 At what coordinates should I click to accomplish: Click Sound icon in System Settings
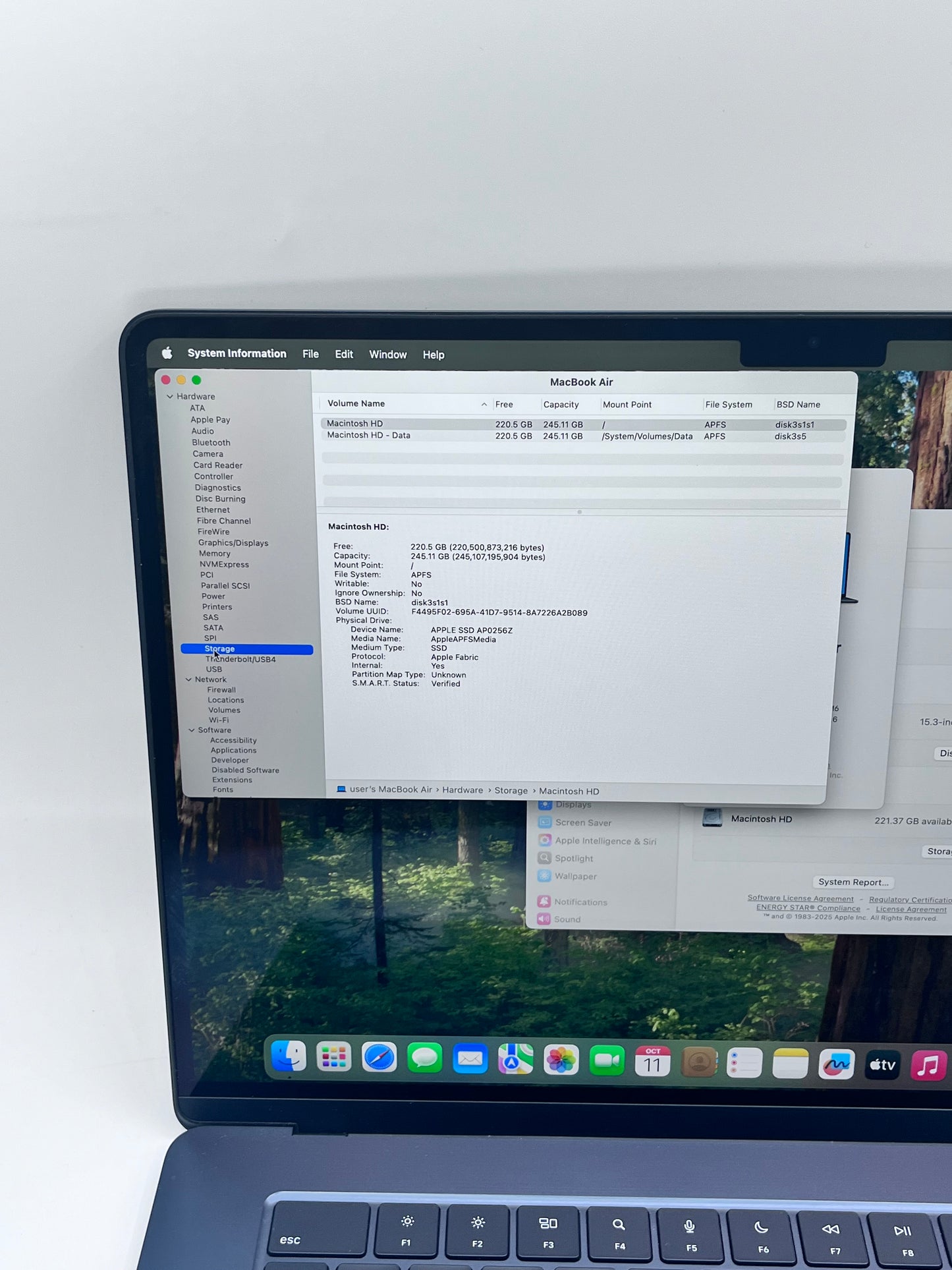(544, 919)
